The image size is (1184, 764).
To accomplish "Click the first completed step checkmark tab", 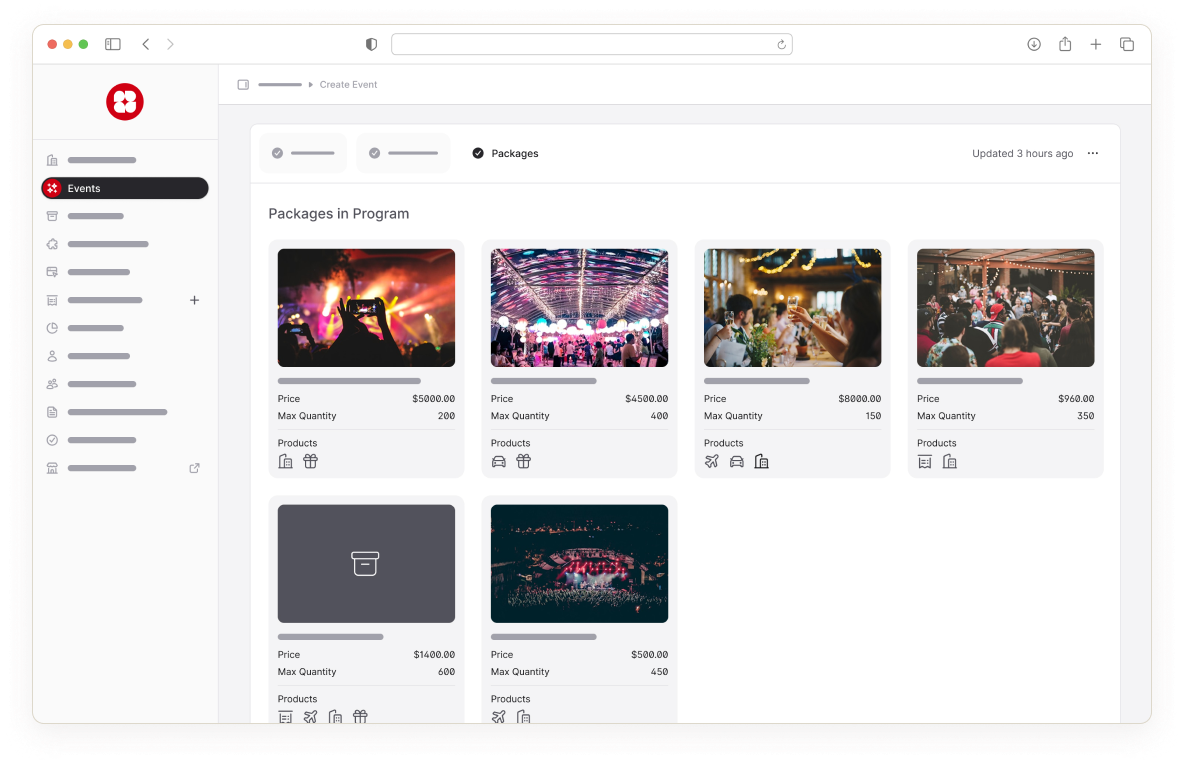I will point(303,153).
